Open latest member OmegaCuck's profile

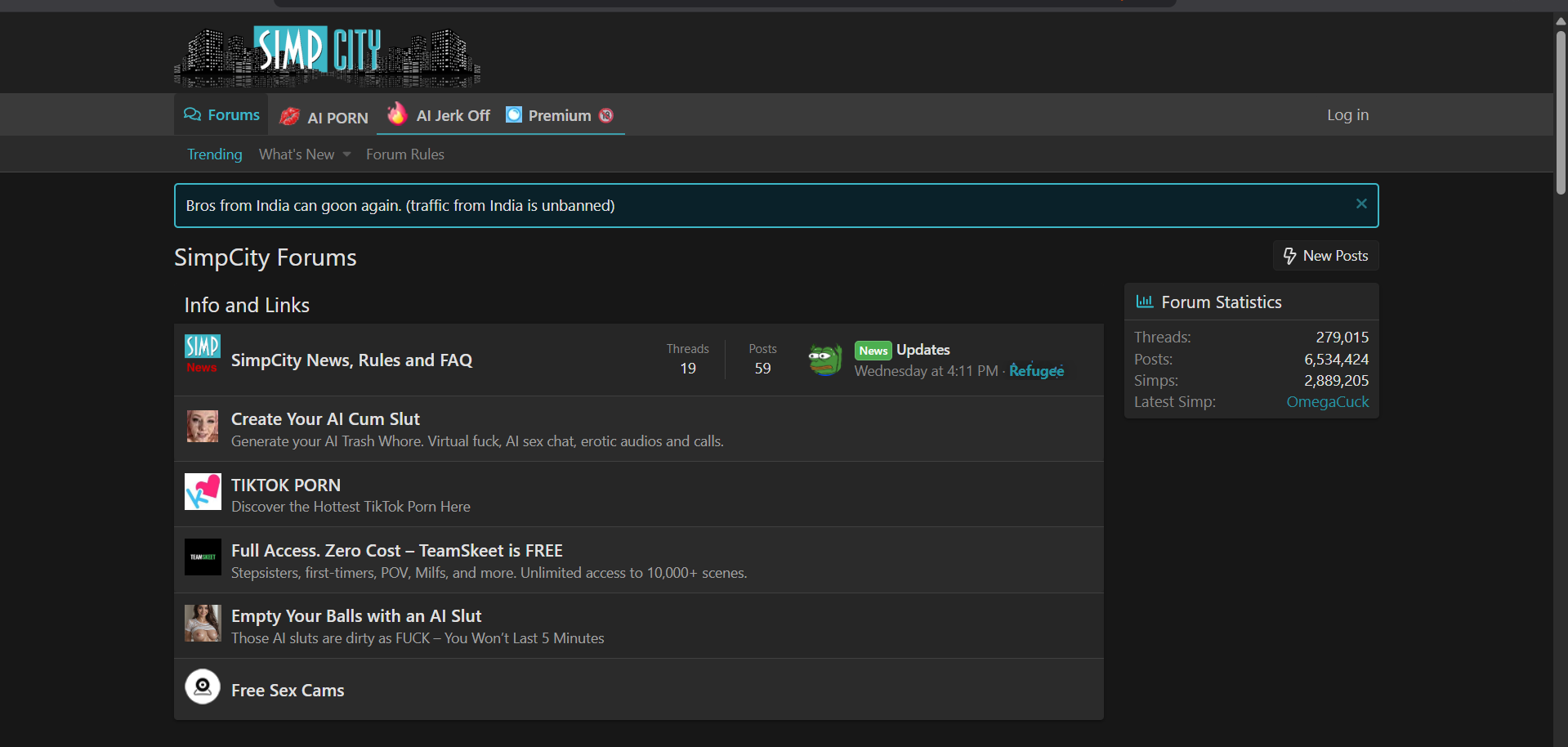(x=1327, y=402)
